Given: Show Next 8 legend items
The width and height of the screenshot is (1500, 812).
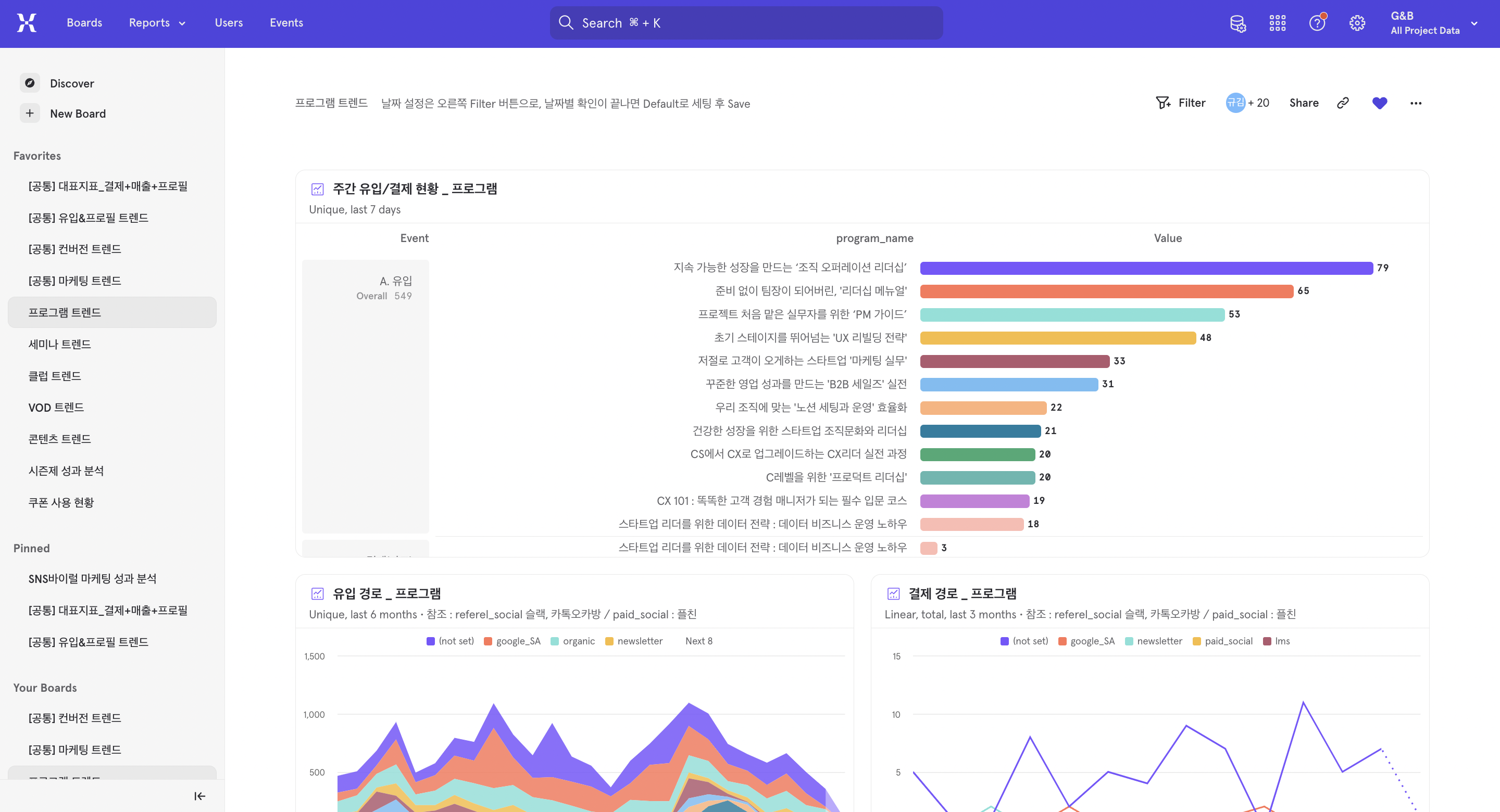Looking at the screenshot, I should click(698, 641).
